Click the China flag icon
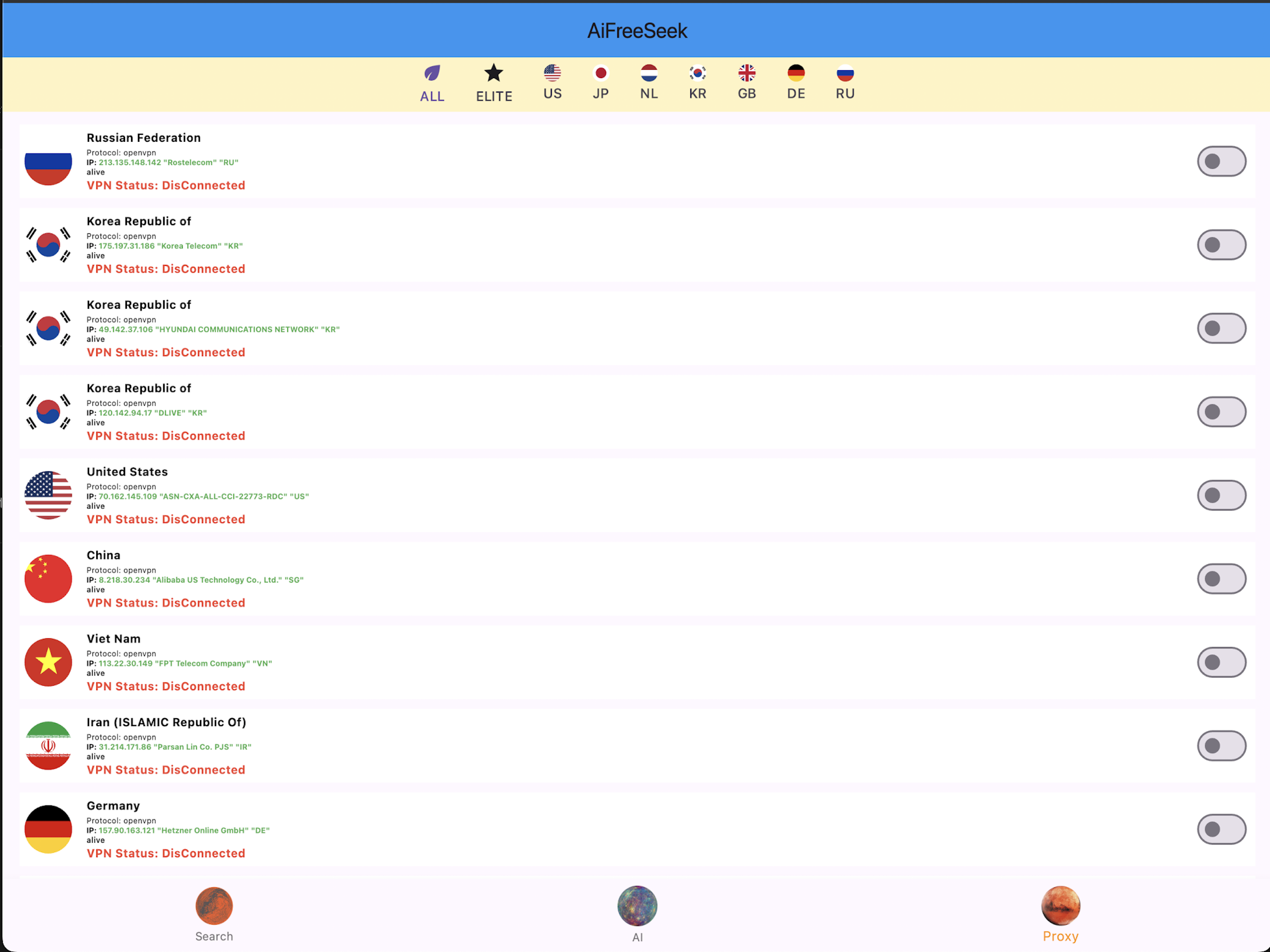The height and width of the screenshot is (952, 1270). [x=48, y=579]
